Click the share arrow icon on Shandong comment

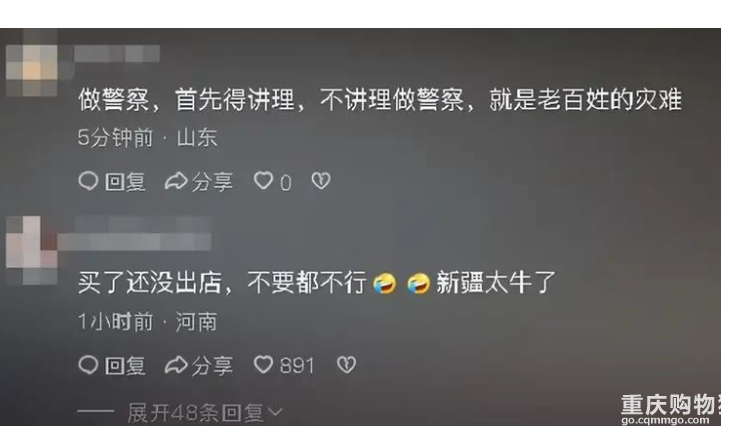tap(176, 181)
